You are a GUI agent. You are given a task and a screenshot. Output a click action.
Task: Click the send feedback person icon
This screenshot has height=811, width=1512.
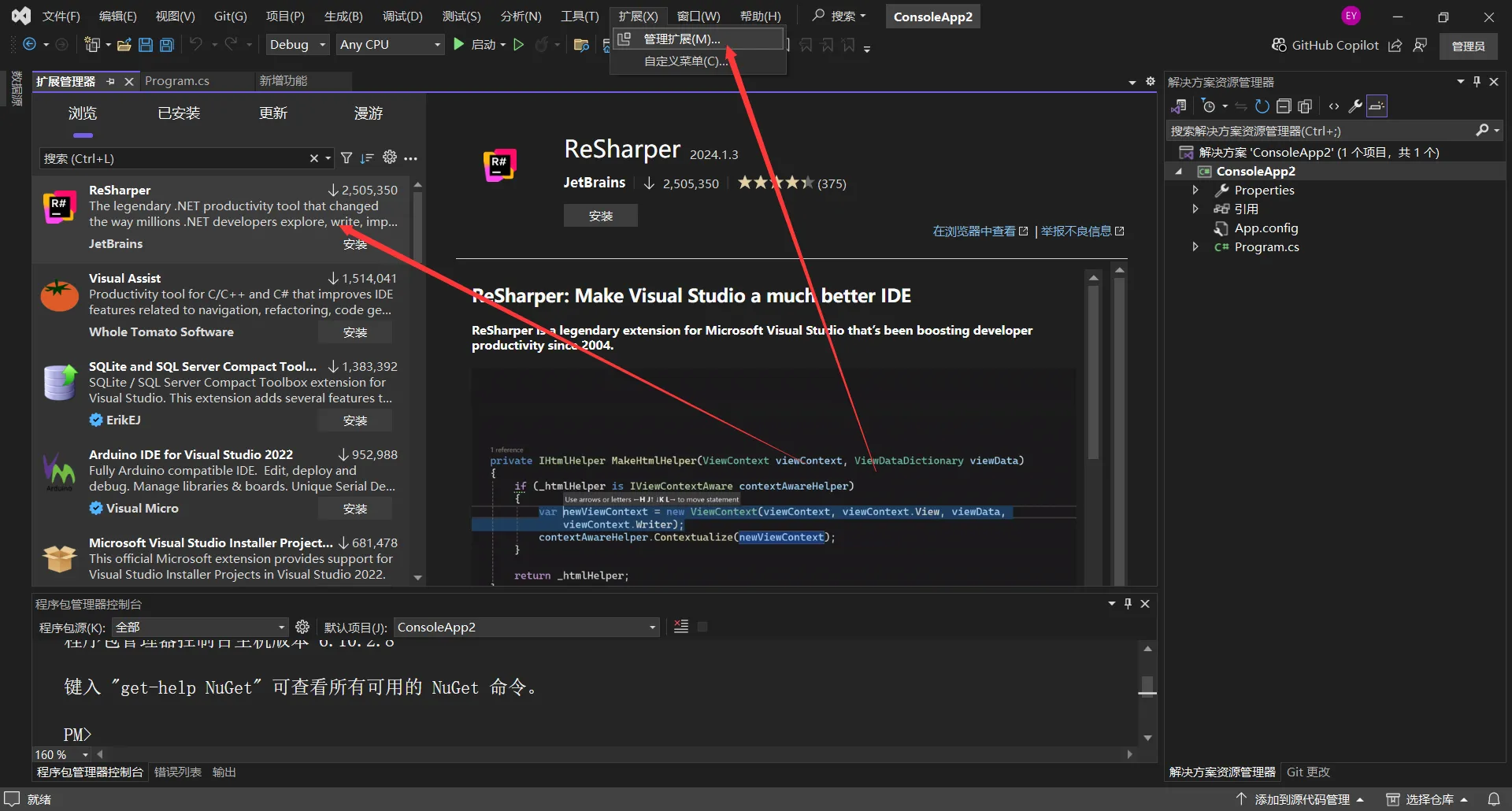[x=1420, y=45]
